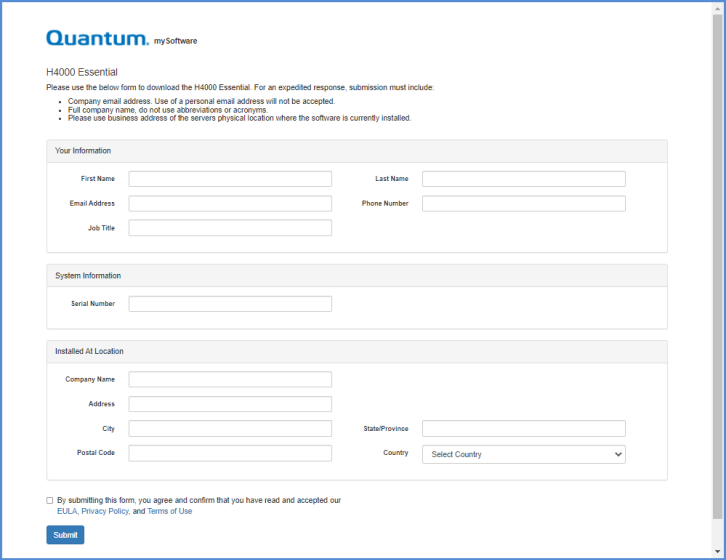Open the EULA link
The width and height of the screenshot is (726, 560).
click(67, 511)
